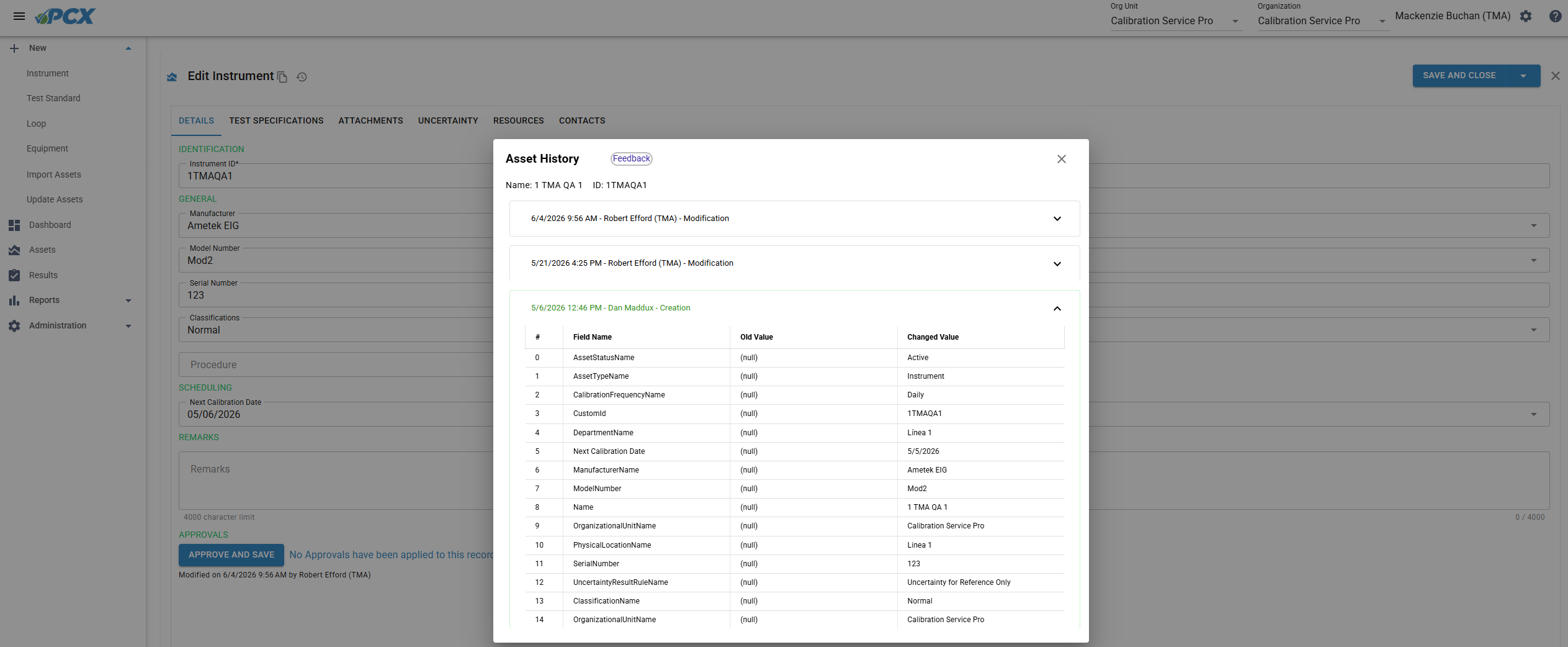Screen dimensions: 1568x647
Task: Click the PCX logo
Action: click(x=65, y=17)
